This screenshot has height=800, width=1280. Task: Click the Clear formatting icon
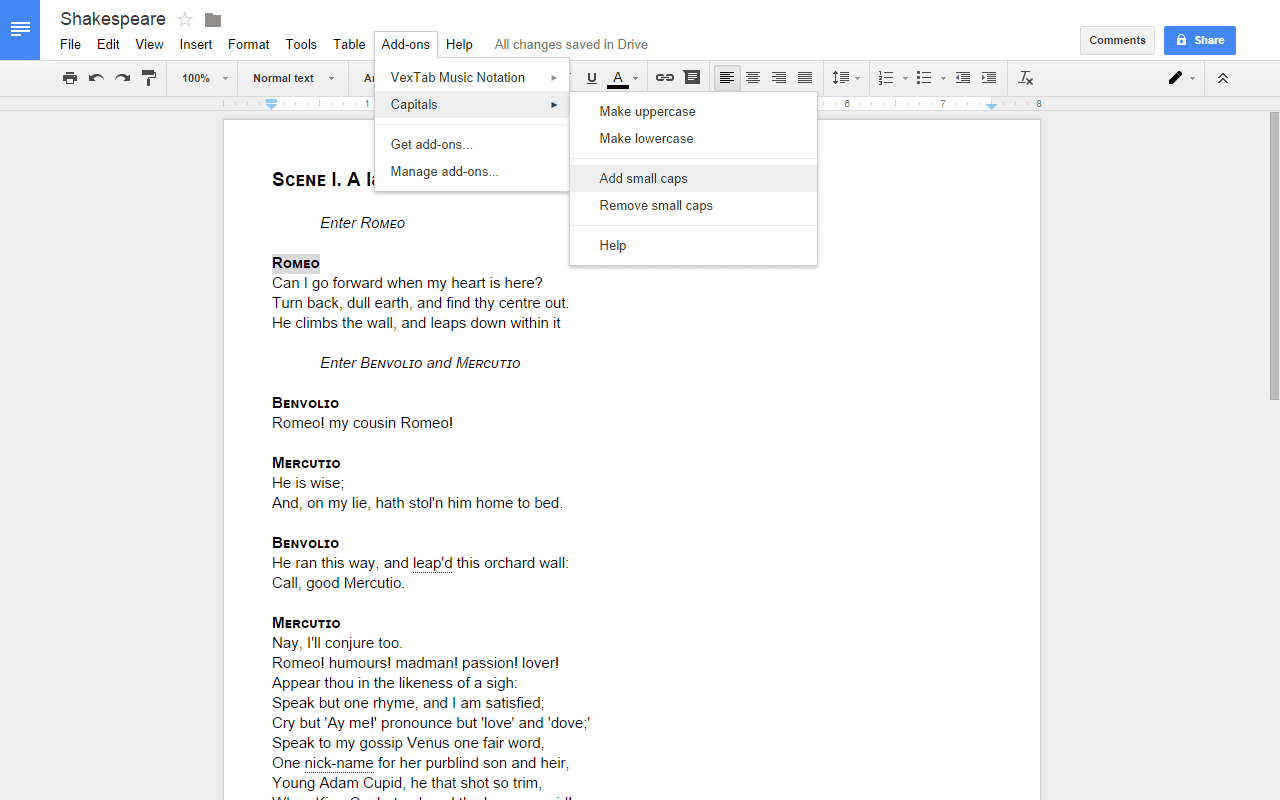point(1026,78)
